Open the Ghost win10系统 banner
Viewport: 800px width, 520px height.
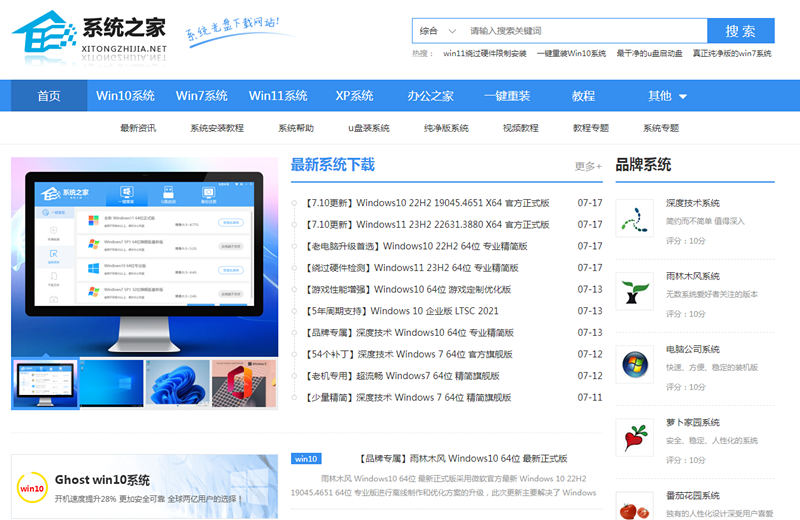(144, 486)
